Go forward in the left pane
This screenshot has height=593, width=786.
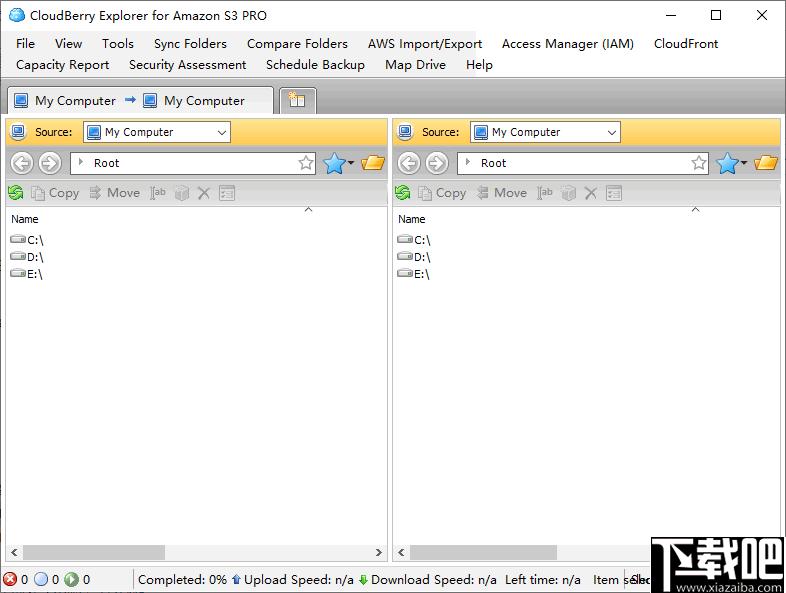point(50,163)
